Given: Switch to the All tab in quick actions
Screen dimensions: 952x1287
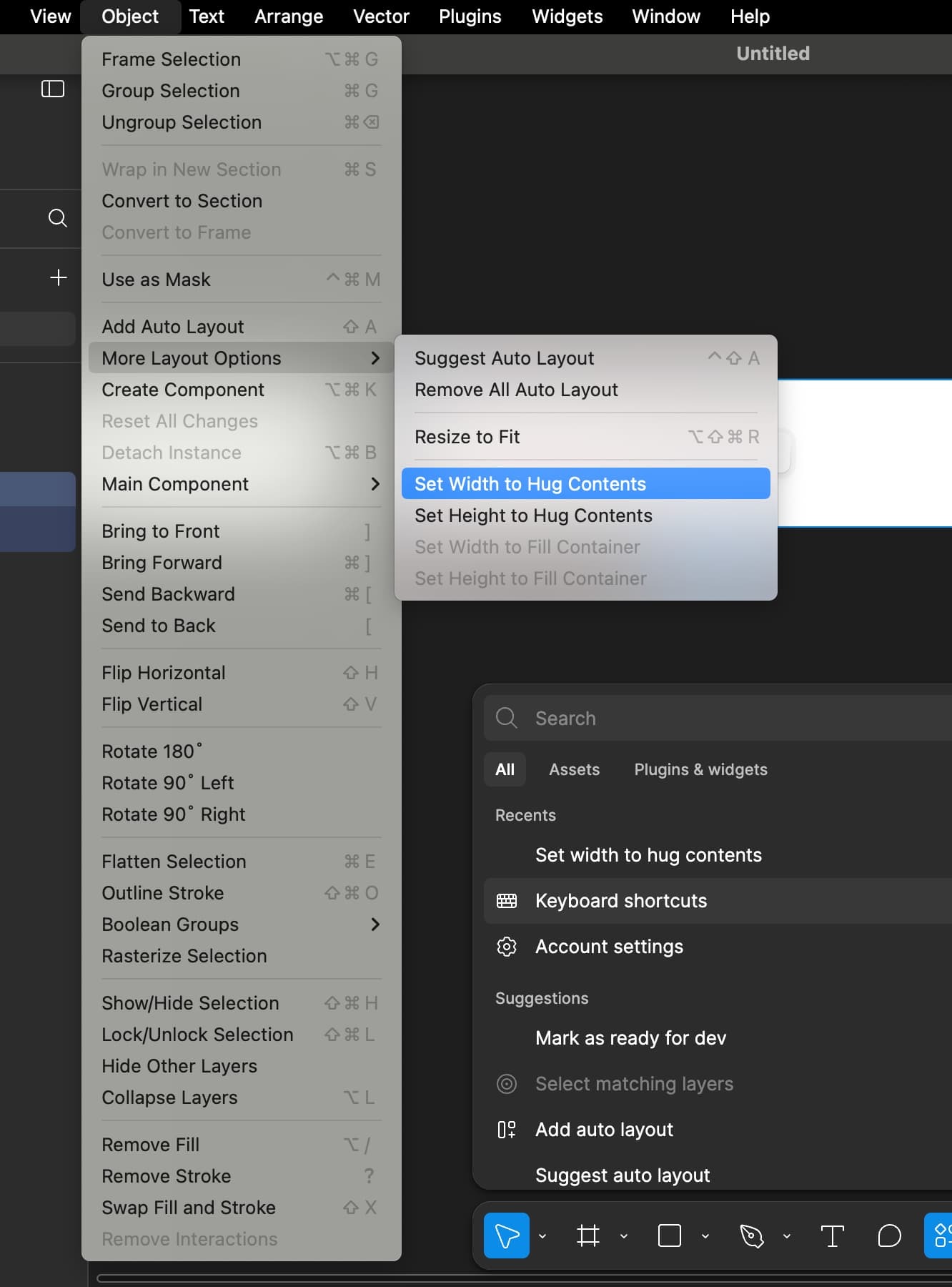Looking at the screenshot, I should (x=505, y=769).
